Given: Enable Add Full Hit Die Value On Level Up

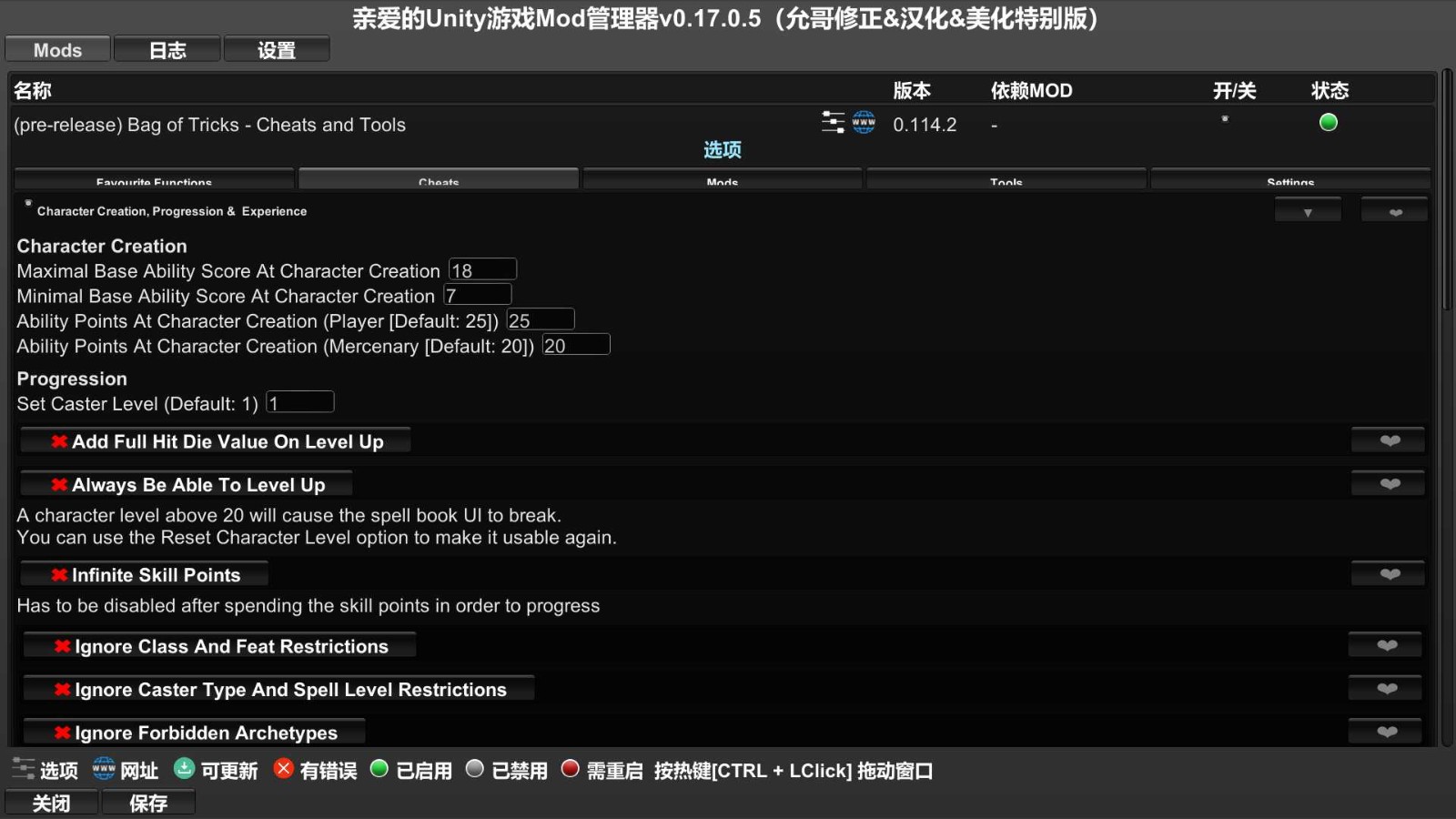Looking at the screenshot, I should [217, 441].
